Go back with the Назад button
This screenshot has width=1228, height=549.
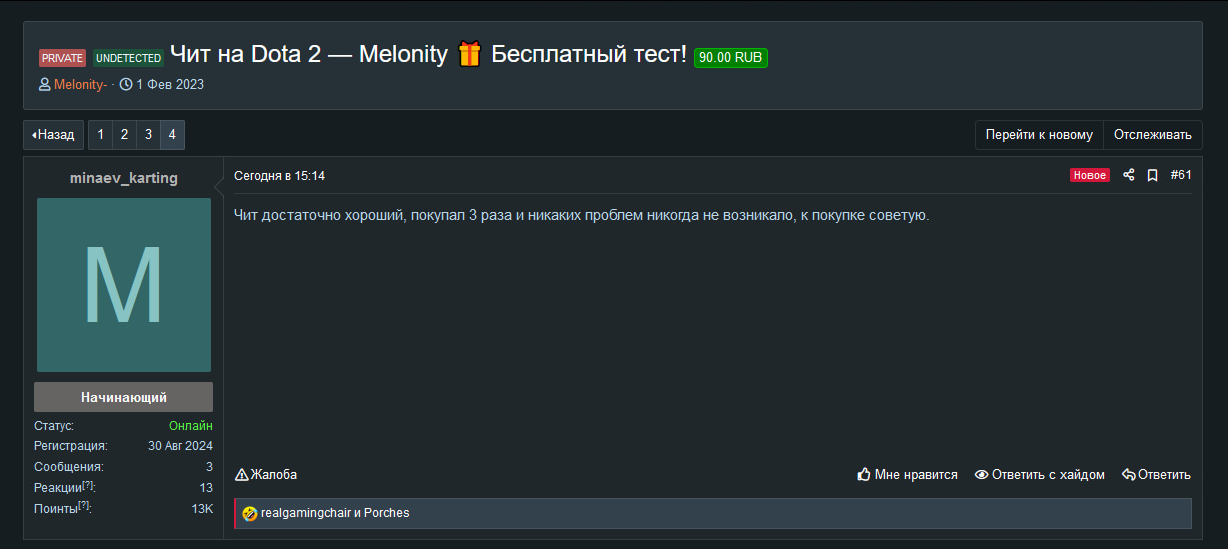tap(54, 135)
